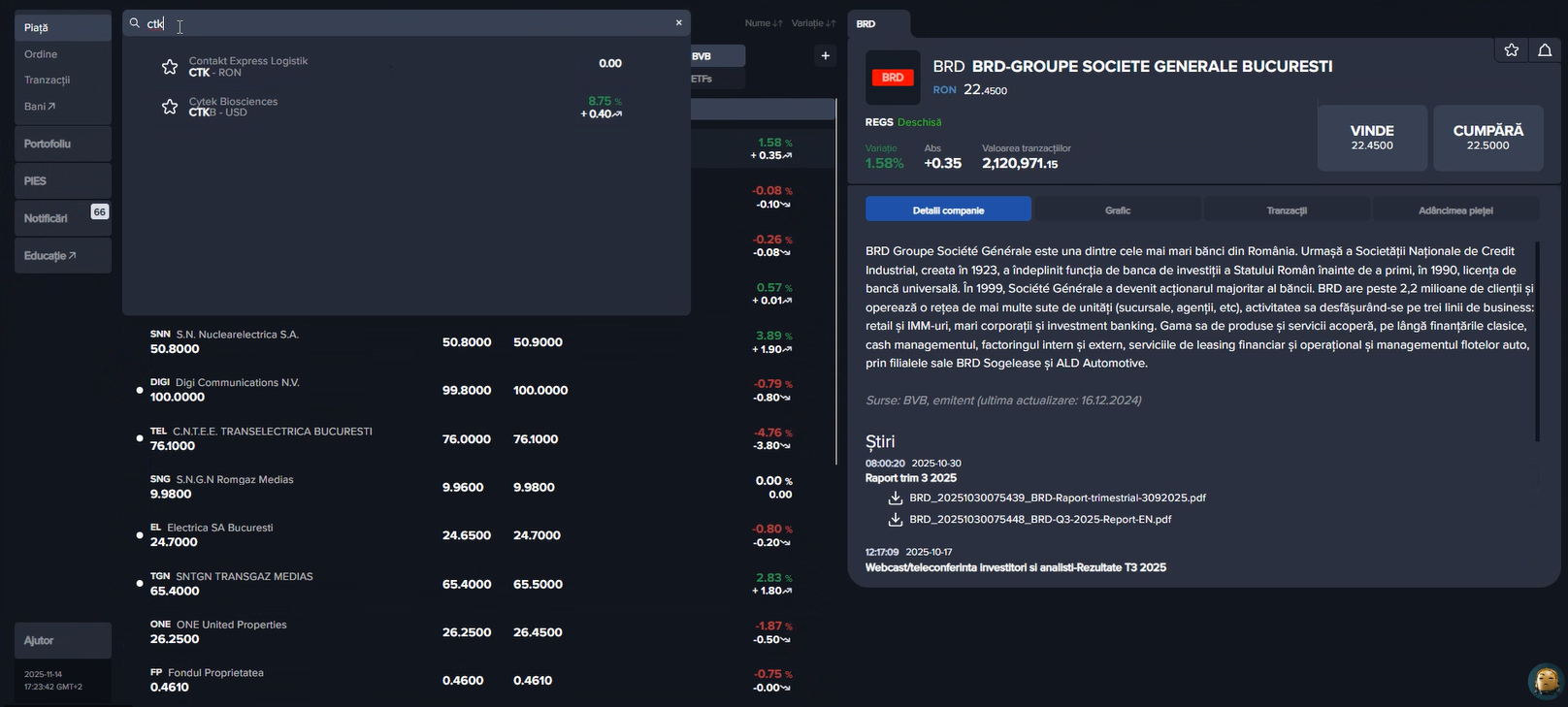Open the chat assistant avatar icon
Image resolution: width=1568 pixels, height=707 pixels.
click(x=1546, y=680)
